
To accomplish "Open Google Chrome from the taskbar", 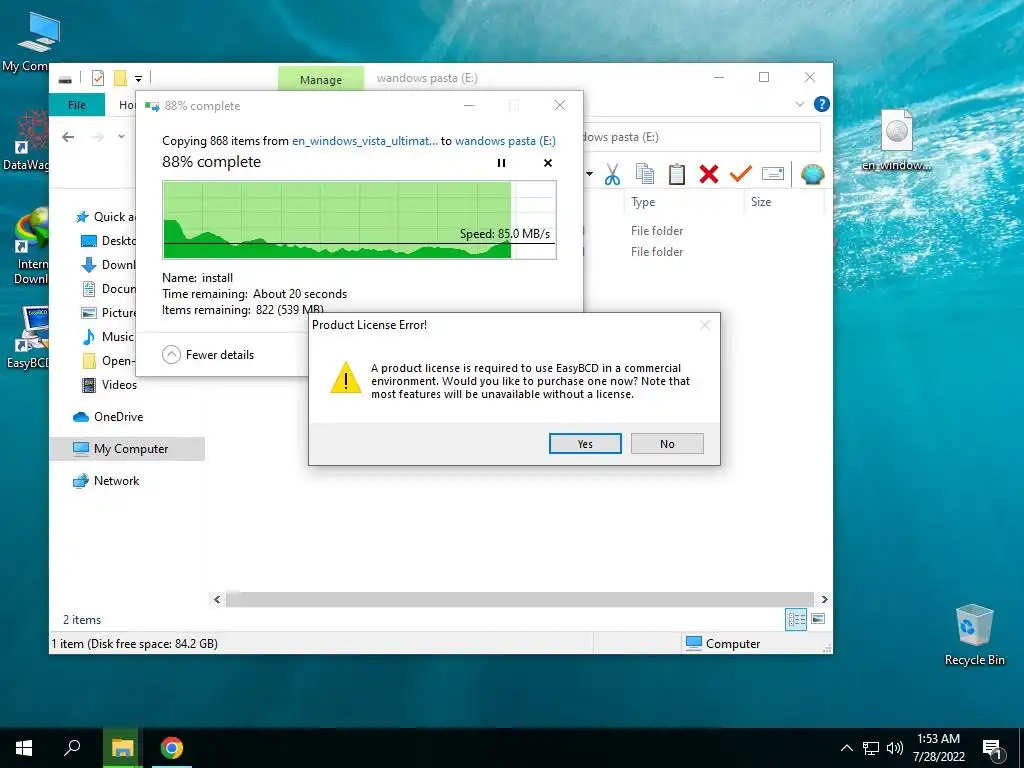I will pyautogui.click(x=172, y=748).
